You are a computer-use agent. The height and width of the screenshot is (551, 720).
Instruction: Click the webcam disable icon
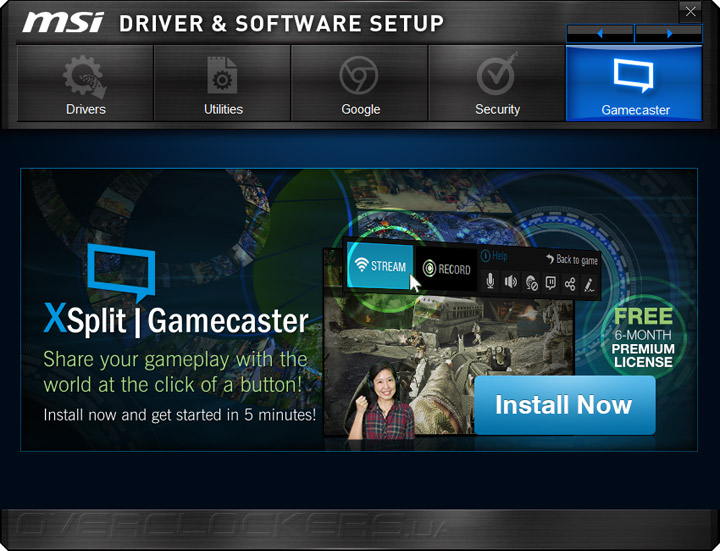click(531, 283)
